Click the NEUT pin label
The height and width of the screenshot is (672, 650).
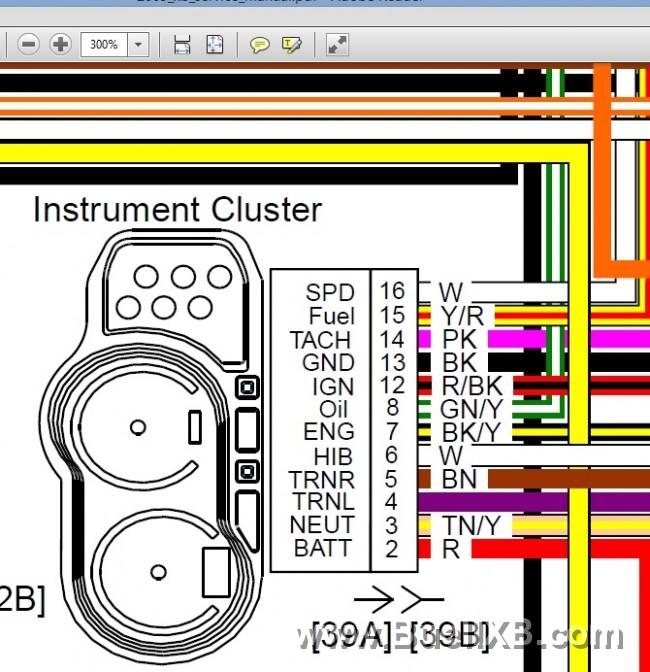[322, 525]
